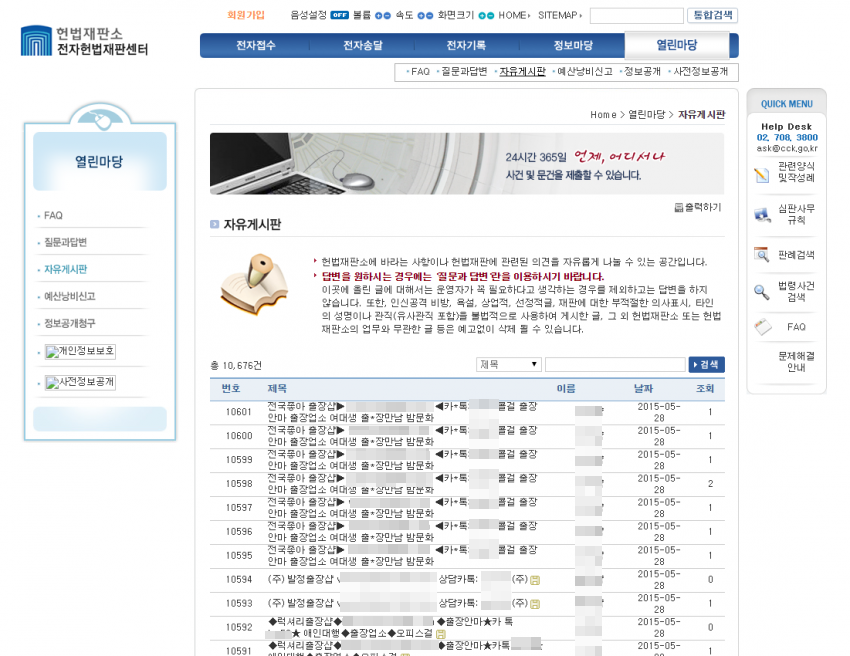Click attachment icon on post 10594
Screen dimensions: 850x656
point(535,580)
